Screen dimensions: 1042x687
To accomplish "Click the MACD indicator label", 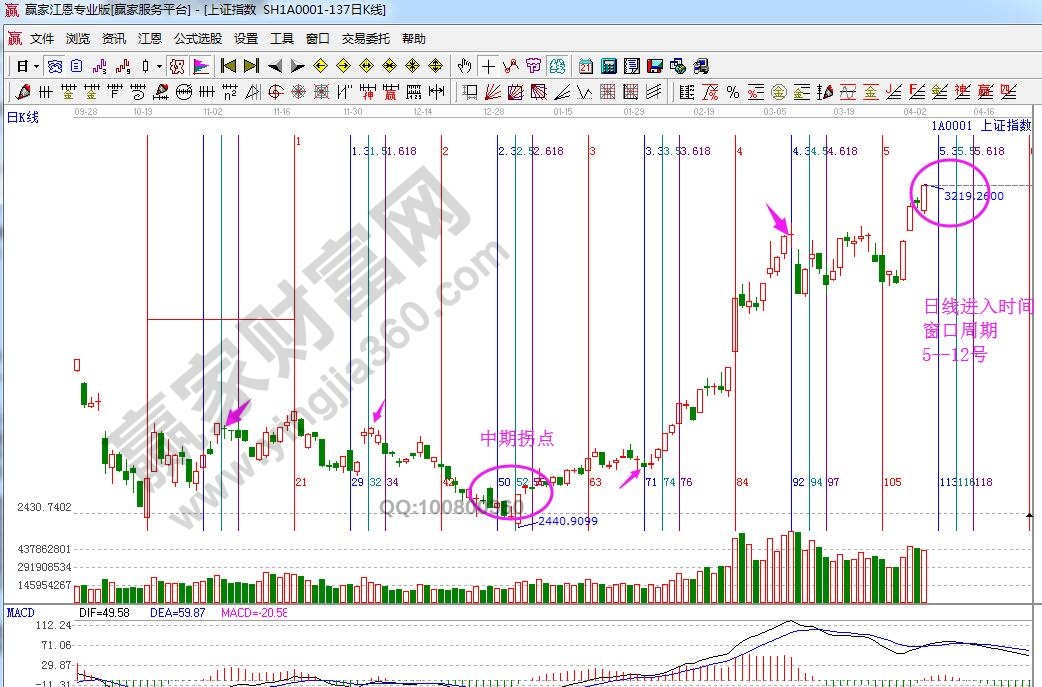I will 21,611.
